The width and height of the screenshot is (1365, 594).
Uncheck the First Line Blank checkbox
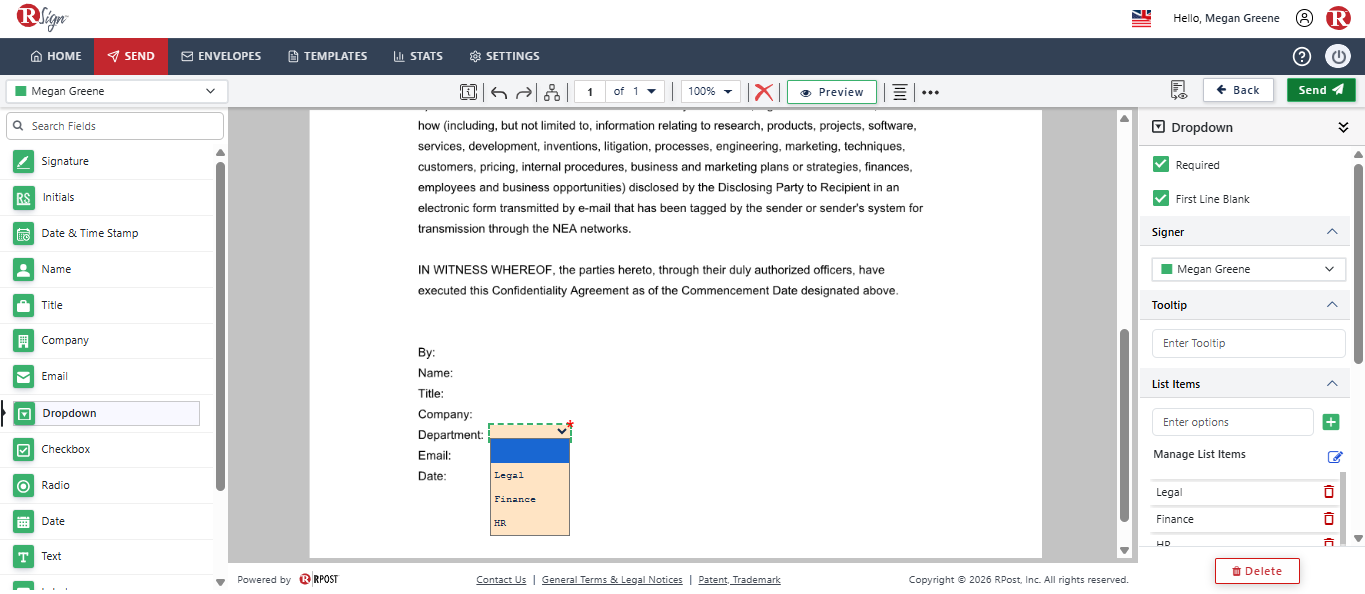(x=1161, y=198)
